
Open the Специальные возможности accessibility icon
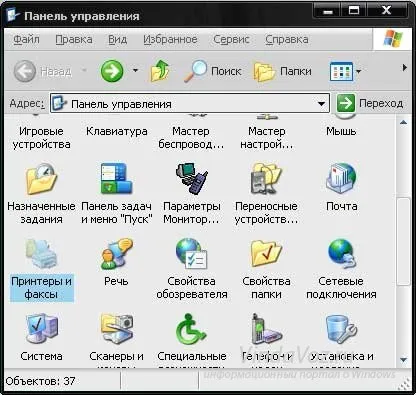[191, 329]
